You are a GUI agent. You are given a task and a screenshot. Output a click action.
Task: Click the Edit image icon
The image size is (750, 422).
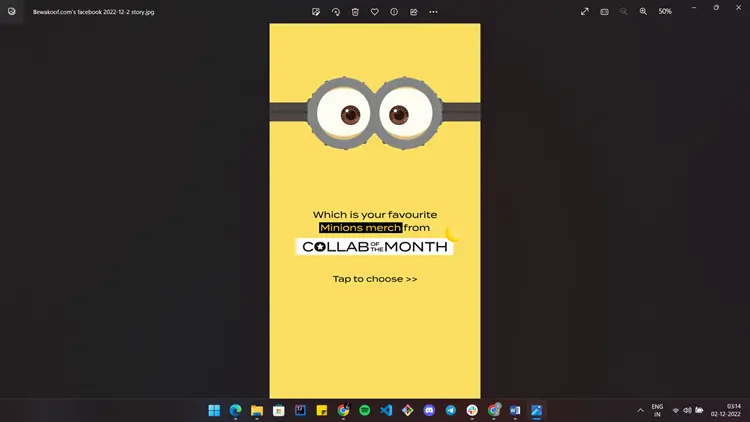click(316, 12)
